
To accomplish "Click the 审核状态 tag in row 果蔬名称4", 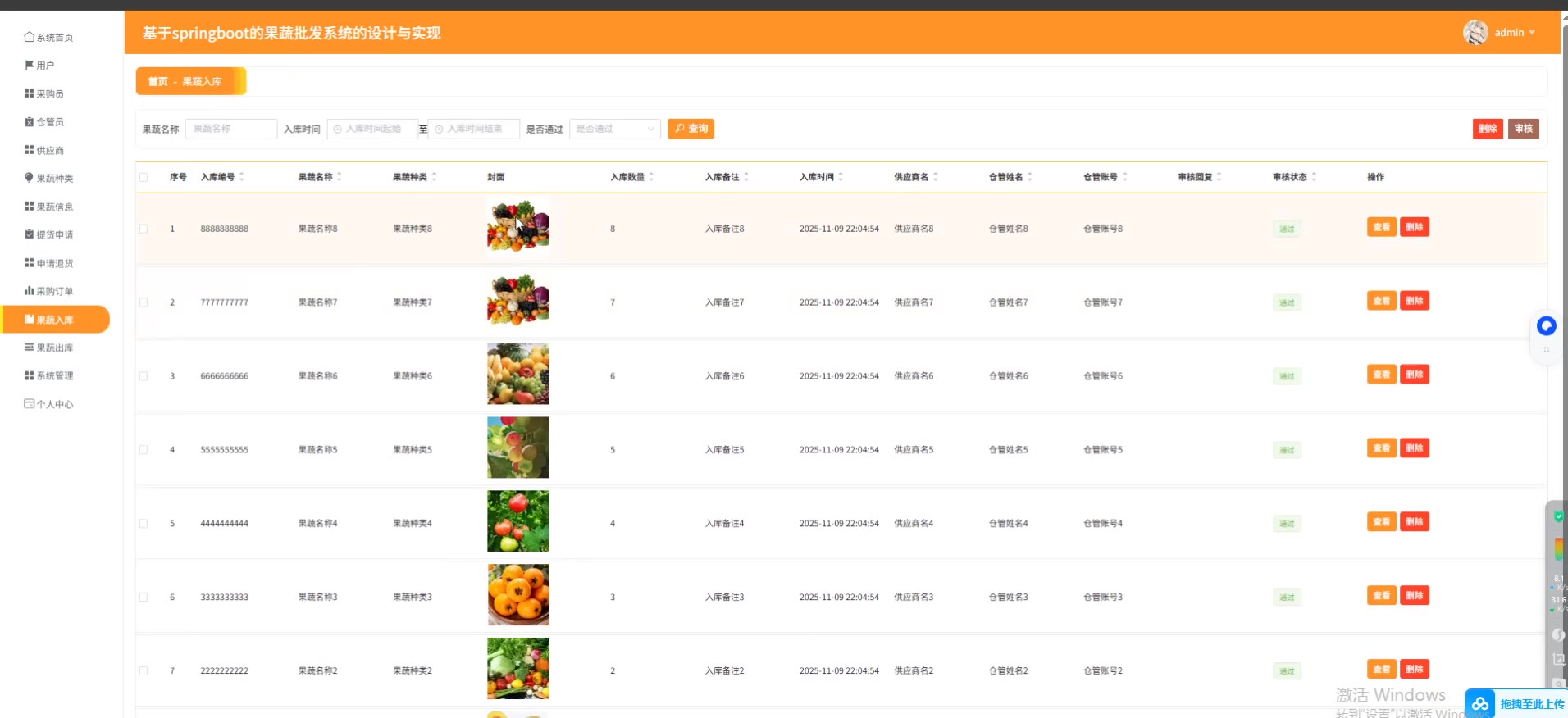I will pyautogui.click(x=1287, y=524).
